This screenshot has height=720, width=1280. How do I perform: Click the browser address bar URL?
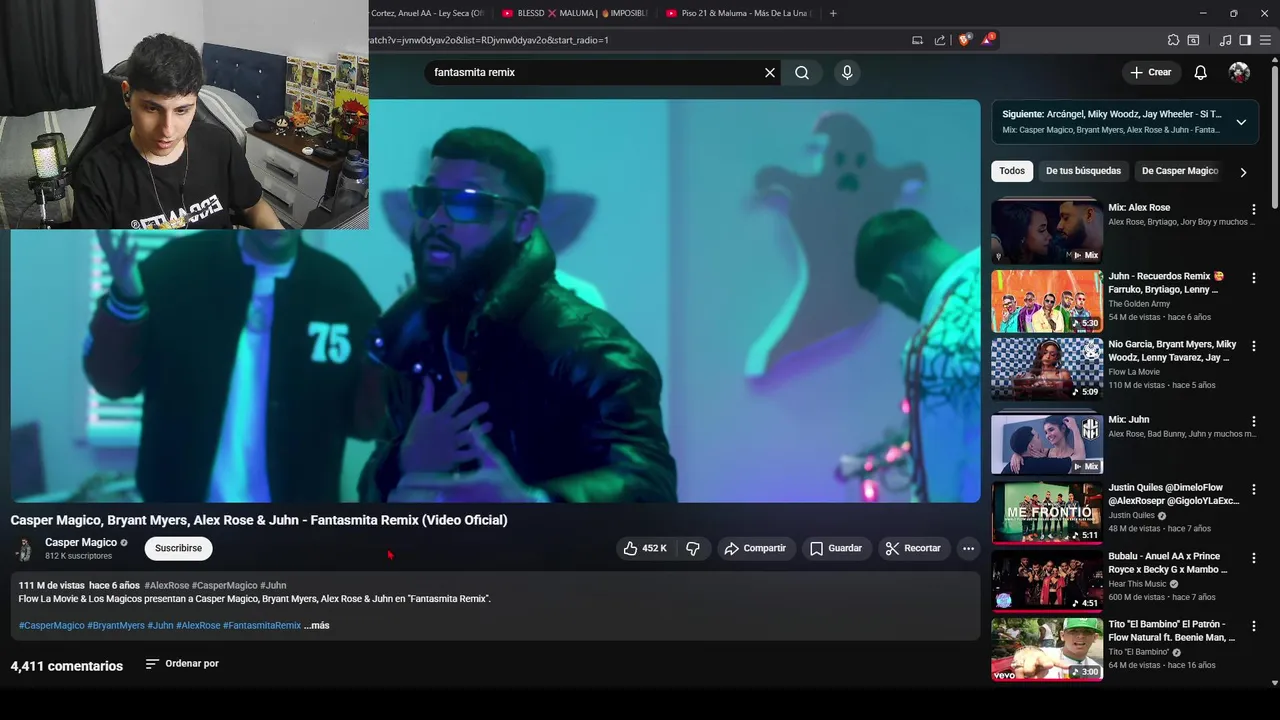(x=488, y=40)
